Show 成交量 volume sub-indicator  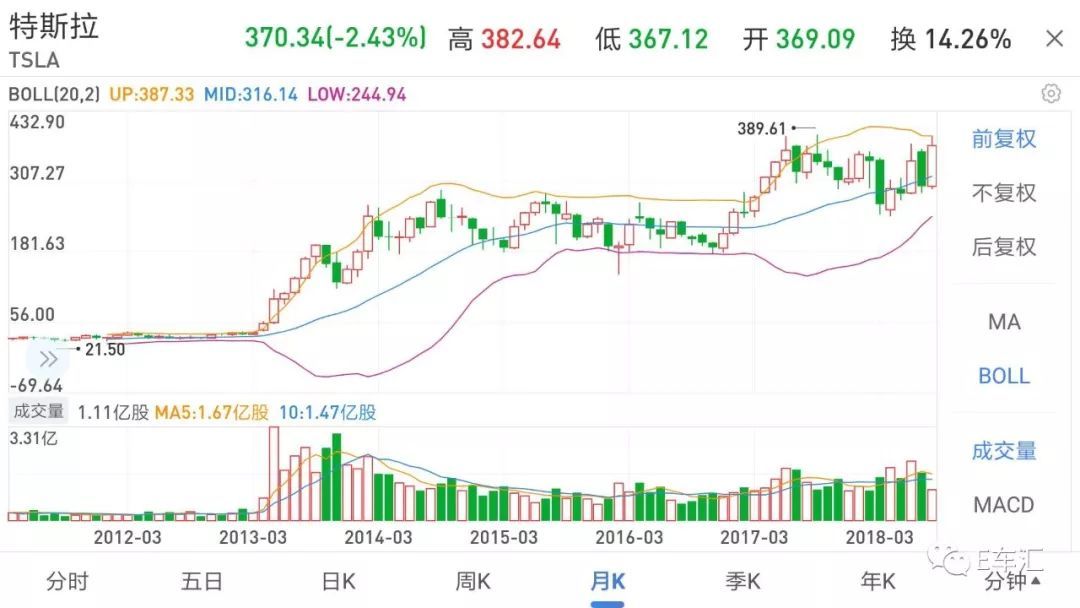point(1004,451)
